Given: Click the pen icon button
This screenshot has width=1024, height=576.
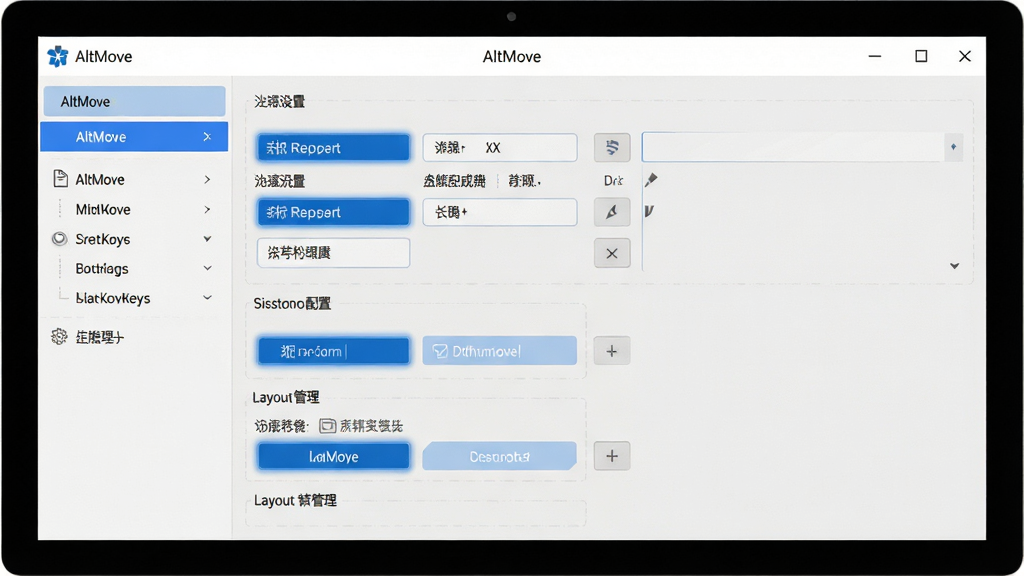Looking at the screenshot, I should tap(612, 212).
